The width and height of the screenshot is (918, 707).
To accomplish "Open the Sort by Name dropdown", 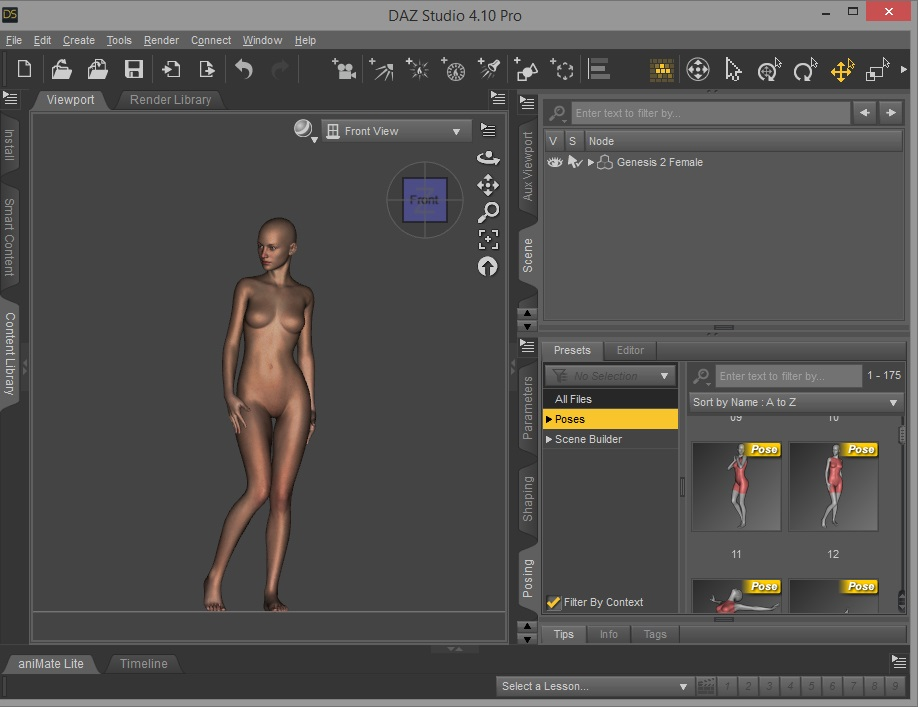I will click(796, 402).
